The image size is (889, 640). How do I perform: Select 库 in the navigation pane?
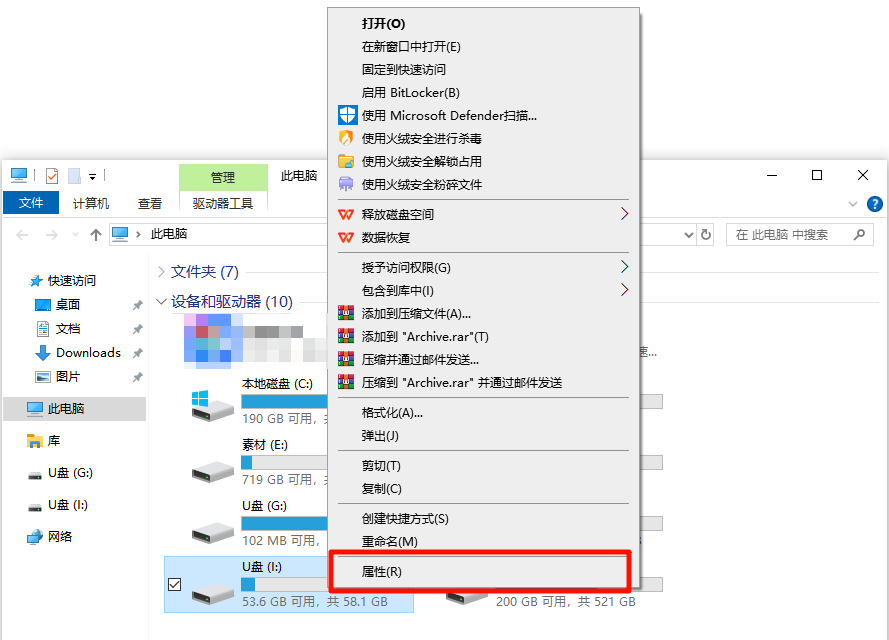point(54,440)
